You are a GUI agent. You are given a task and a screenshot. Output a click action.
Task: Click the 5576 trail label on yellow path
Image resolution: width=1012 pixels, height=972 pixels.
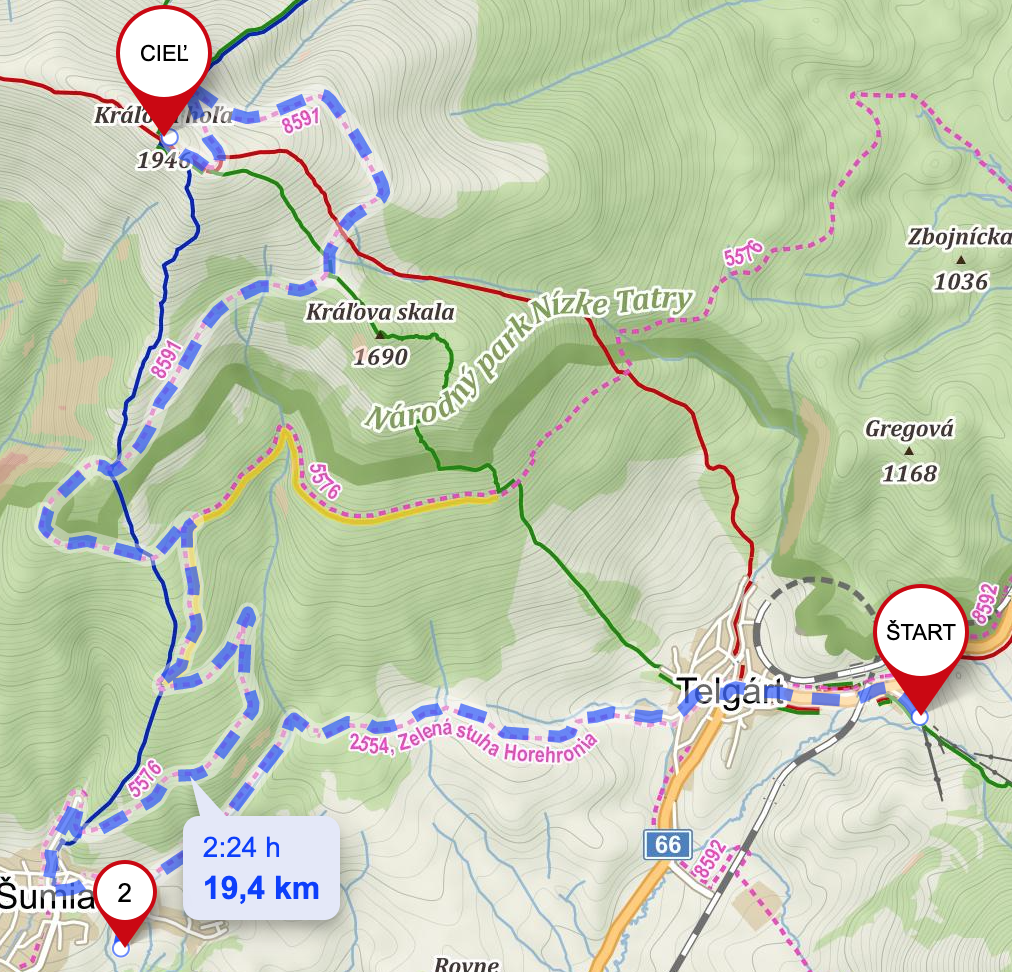click(x=324, y=481)
